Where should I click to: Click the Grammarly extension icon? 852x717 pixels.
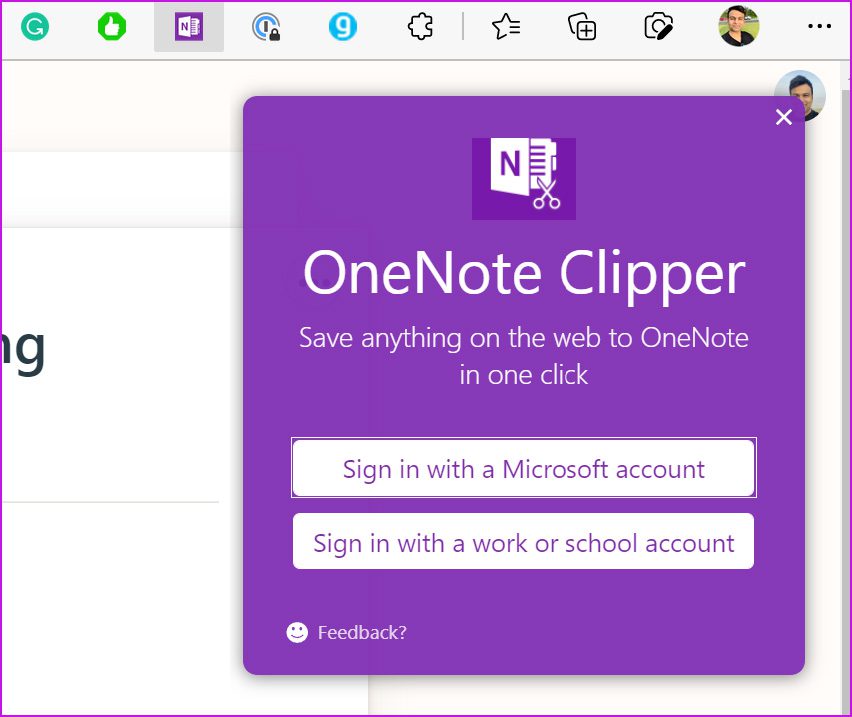point(35,27)
